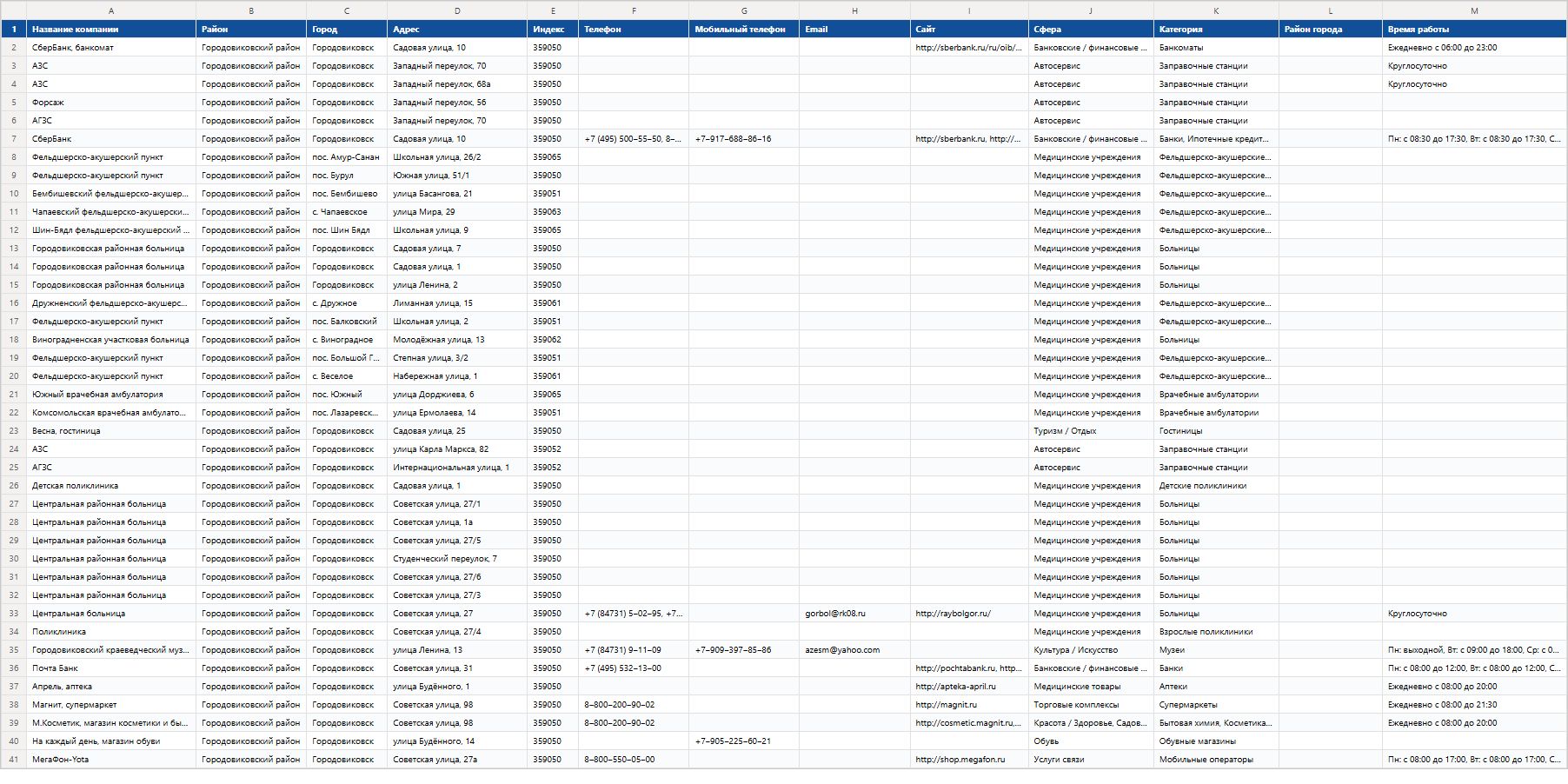Select column F by its letter header
This screenshot has width=1568, height=784.
[634, 10]
